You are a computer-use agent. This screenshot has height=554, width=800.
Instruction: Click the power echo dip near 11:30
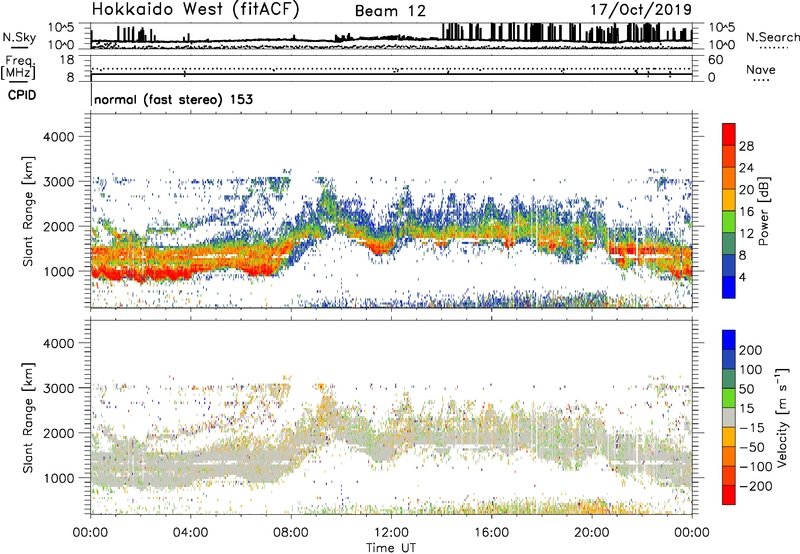tap(378, 248)
